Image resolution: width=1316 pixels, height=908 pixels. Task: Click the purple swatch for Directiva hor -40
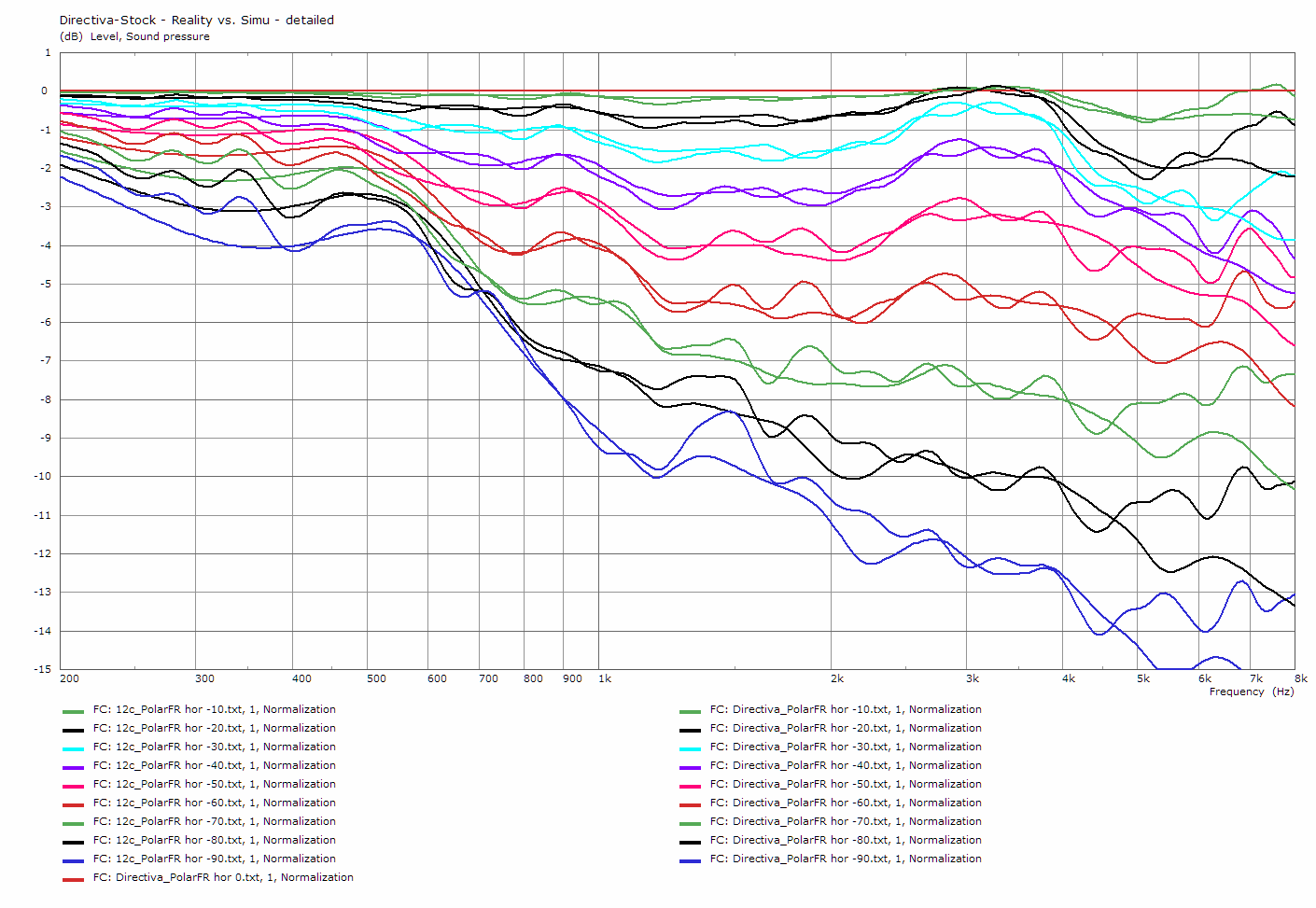(x=690, y=767)
